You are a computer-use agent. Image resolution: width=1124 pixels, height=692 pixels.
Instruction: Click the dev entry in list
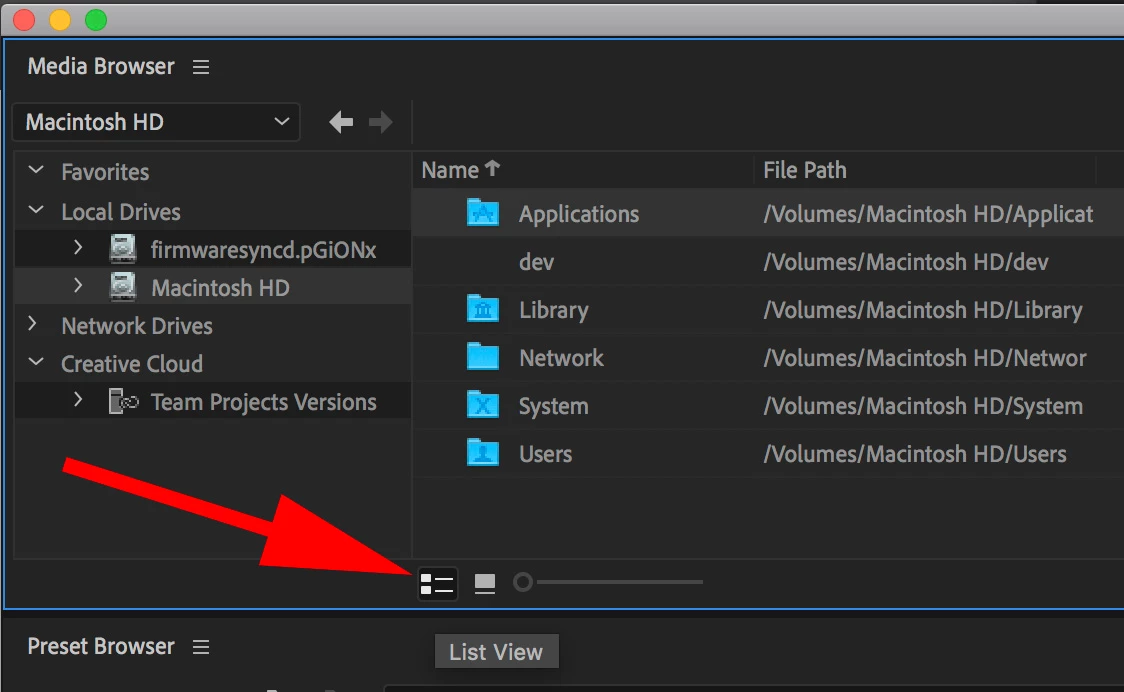(536, 262)
